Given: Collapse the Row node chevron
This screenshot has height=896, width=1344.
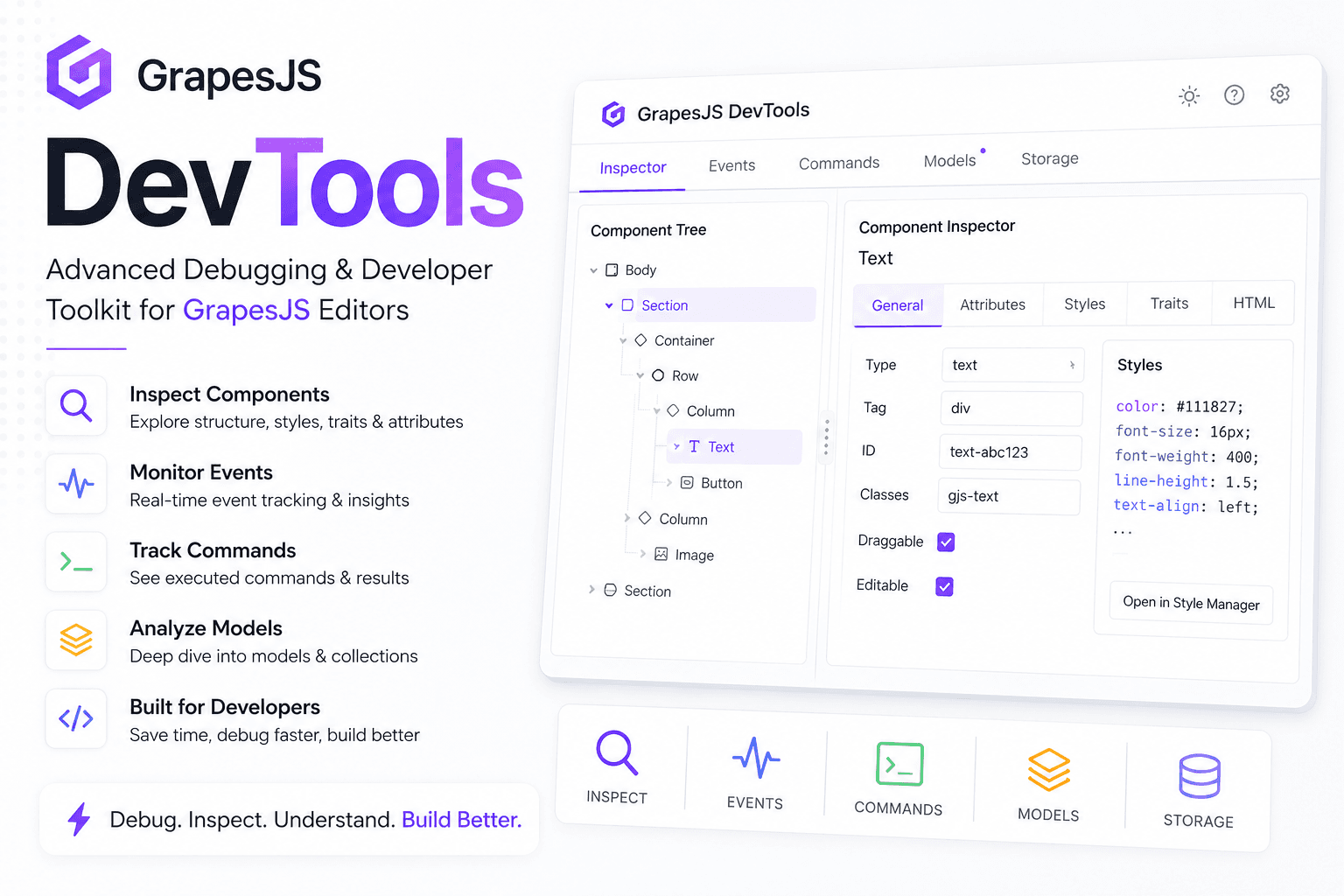Looking at the screenshot, I should pyautogui.click(x=640, y=375).
